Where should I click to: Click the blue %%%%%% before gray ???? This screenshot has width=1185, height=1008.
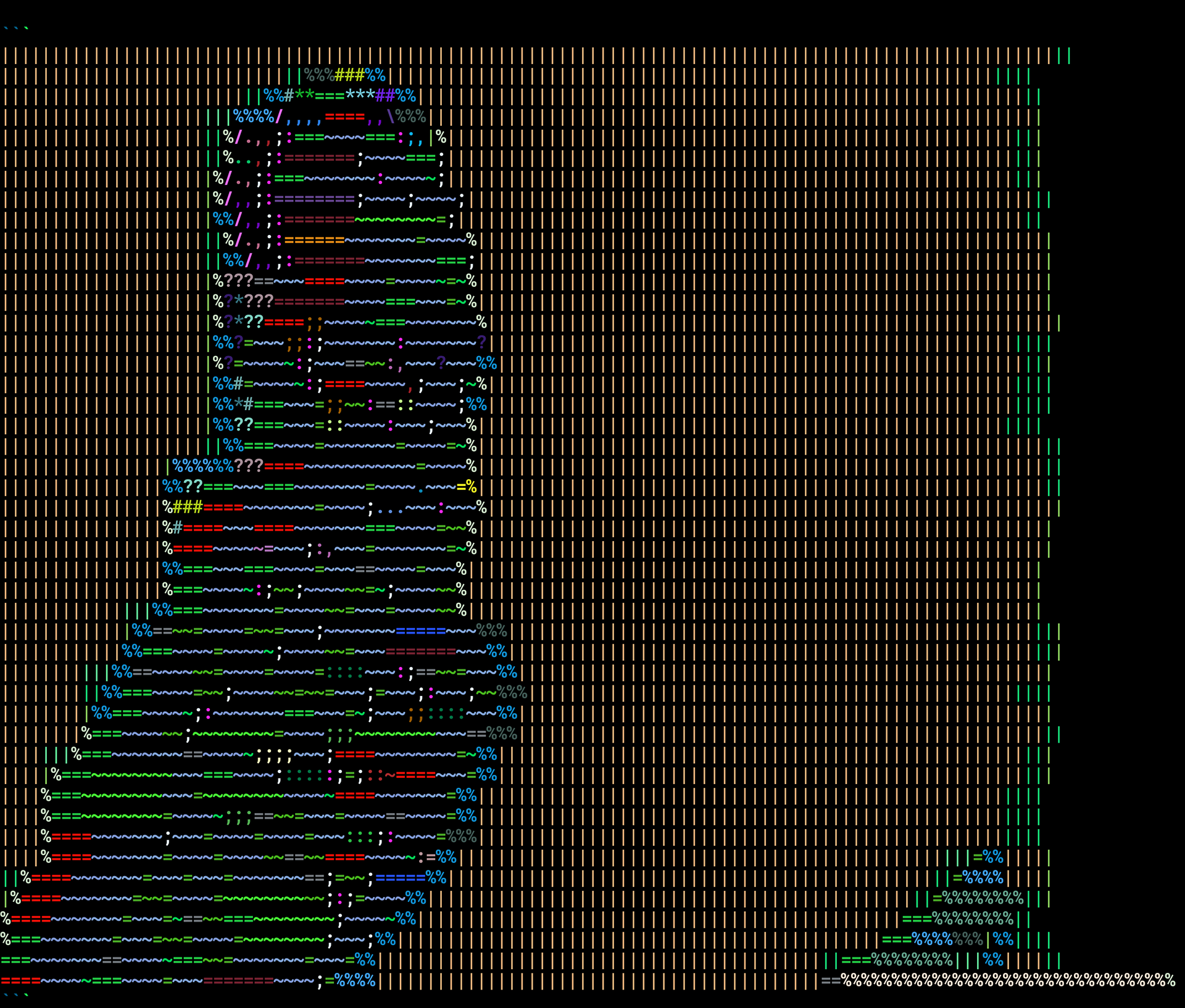[x=202, y=466]
